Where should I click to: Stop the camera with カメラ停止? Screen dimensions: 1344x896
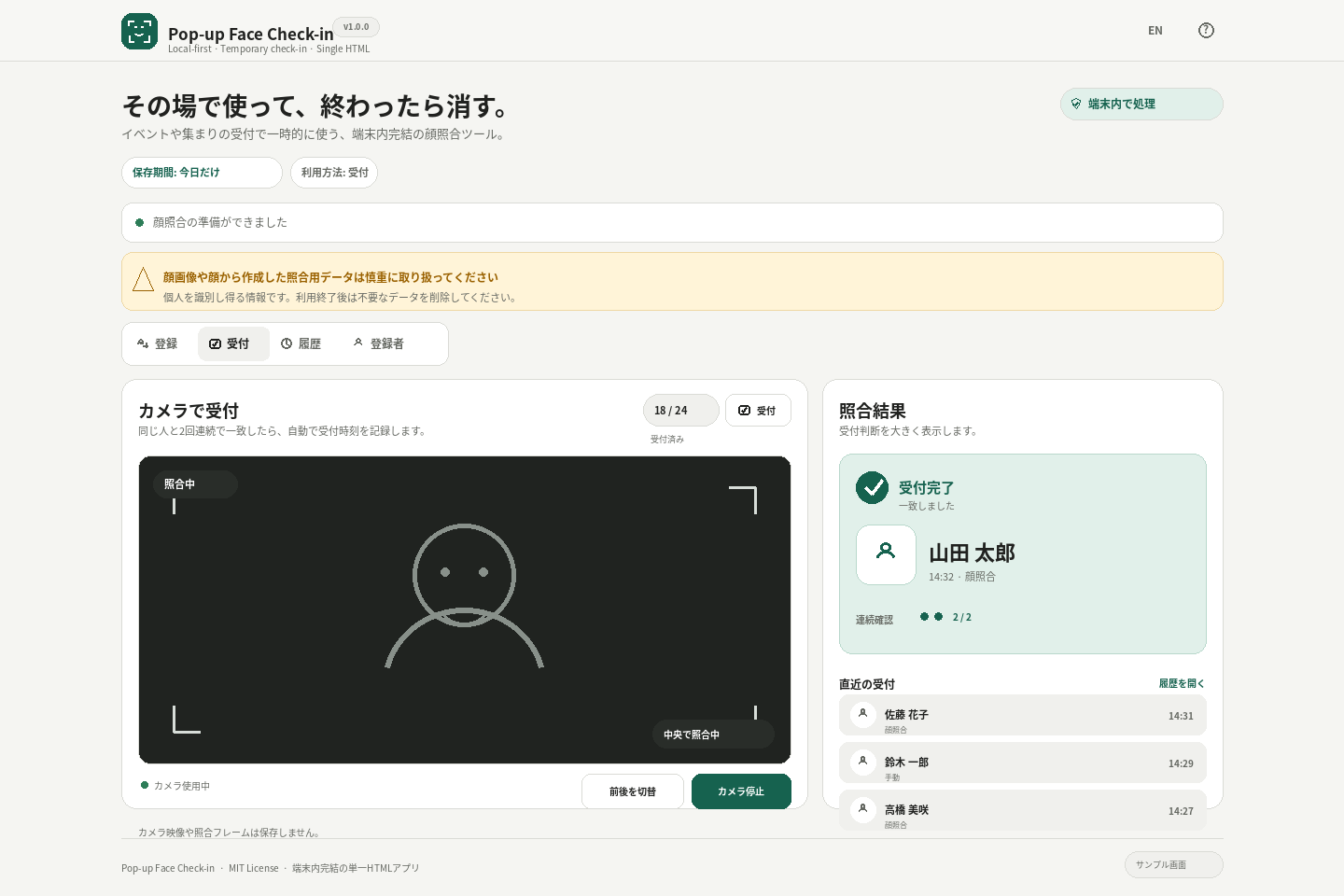741,791
